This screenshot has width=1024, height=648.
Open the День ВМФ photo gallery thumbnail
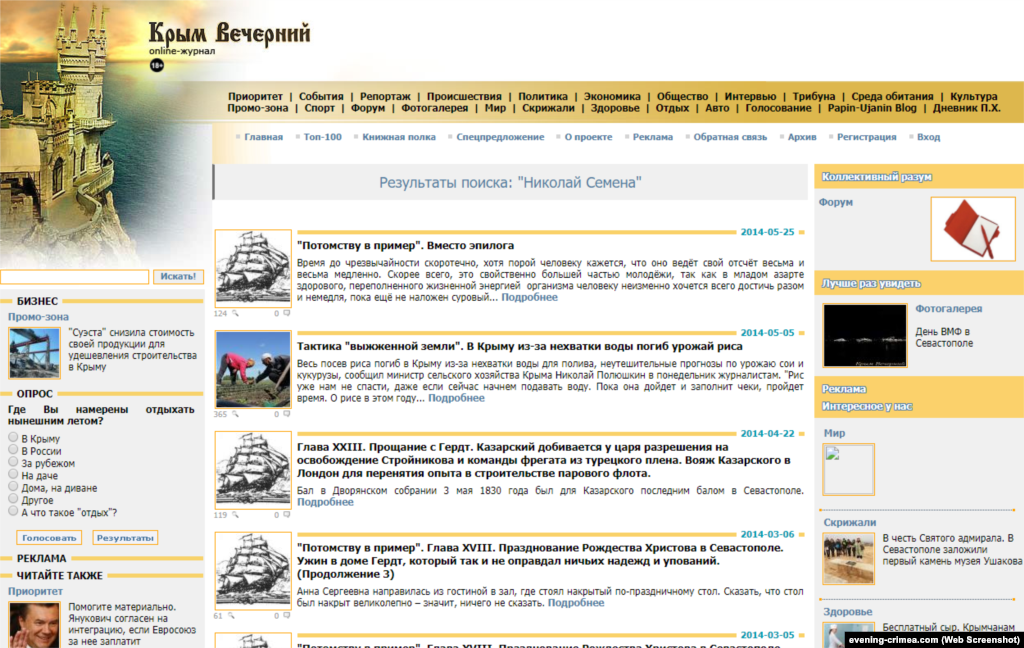pyautogui.click(x=864, y=335)
